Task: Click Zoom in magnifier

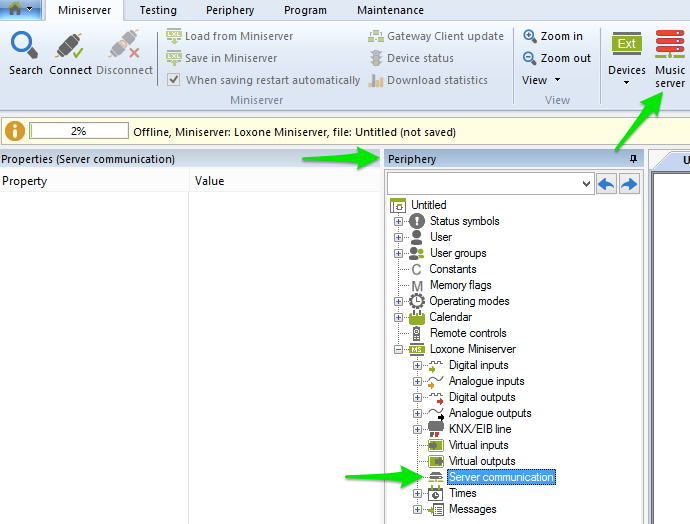Action: [530, 36]
